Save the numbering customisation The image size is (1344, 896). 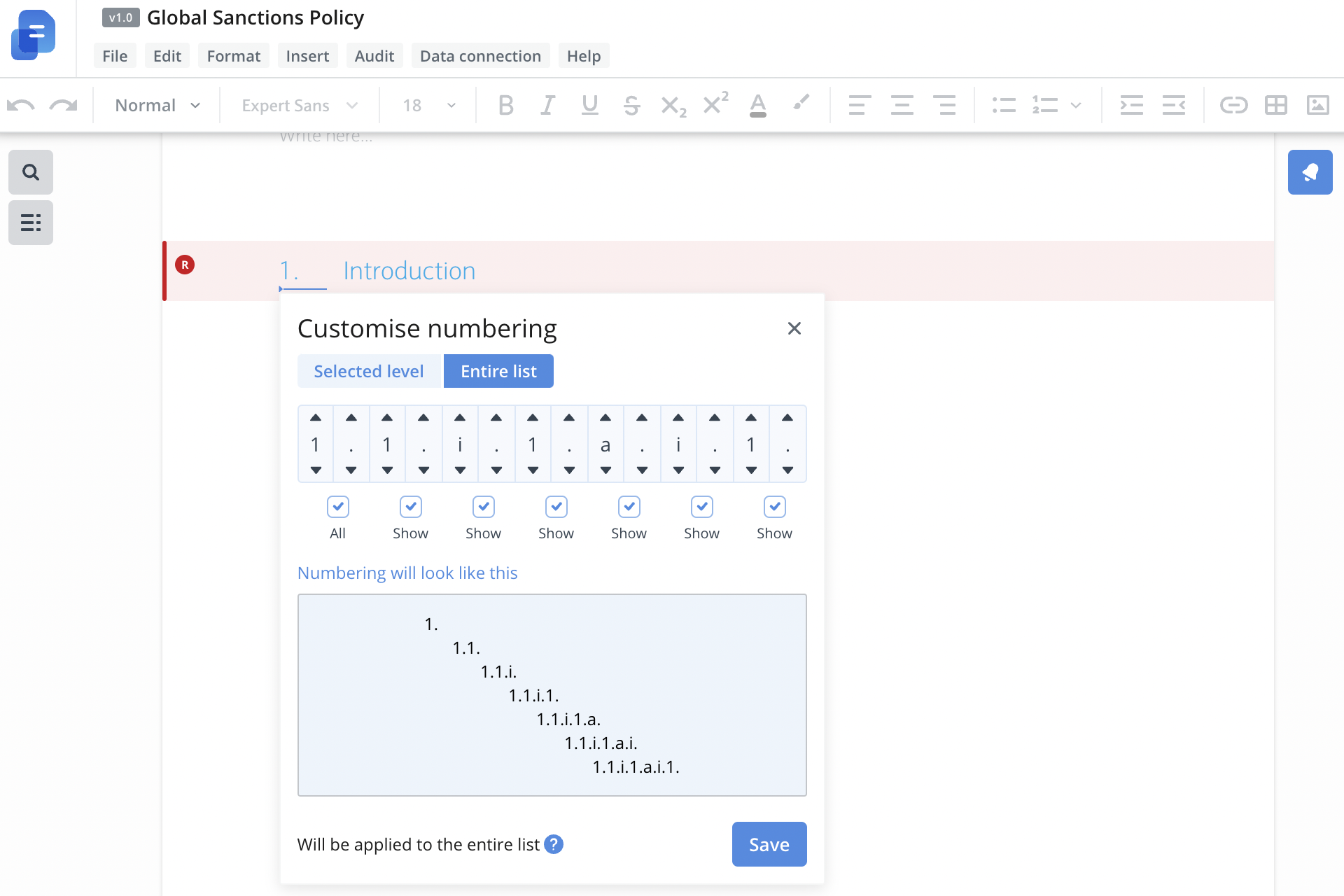pos(769,844)
